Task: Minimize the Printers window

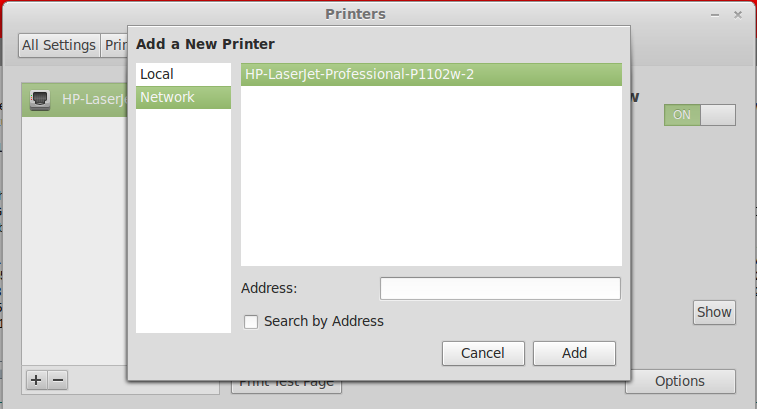Action: (716, 15)
